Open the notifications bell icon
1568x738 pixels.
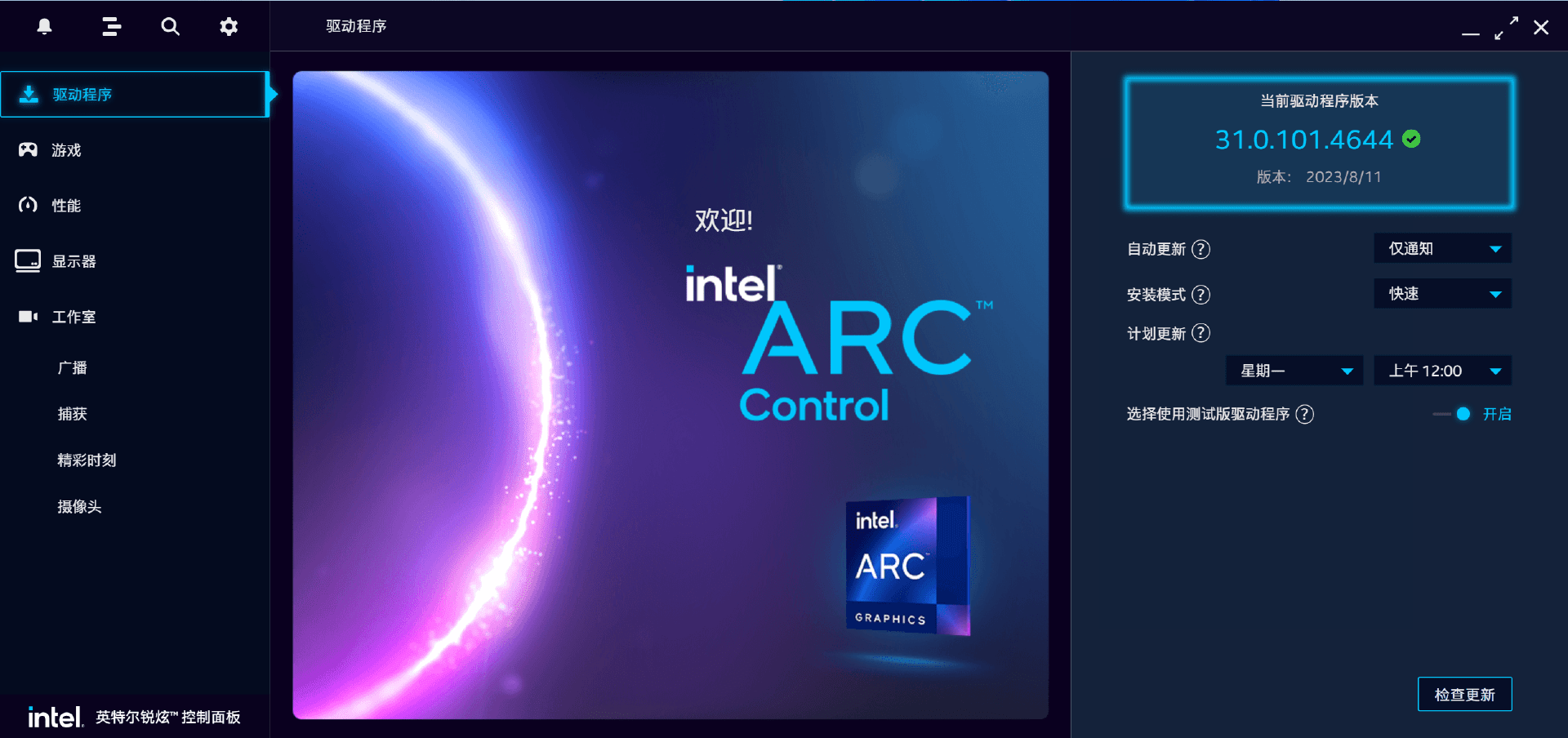click(45, 26)
